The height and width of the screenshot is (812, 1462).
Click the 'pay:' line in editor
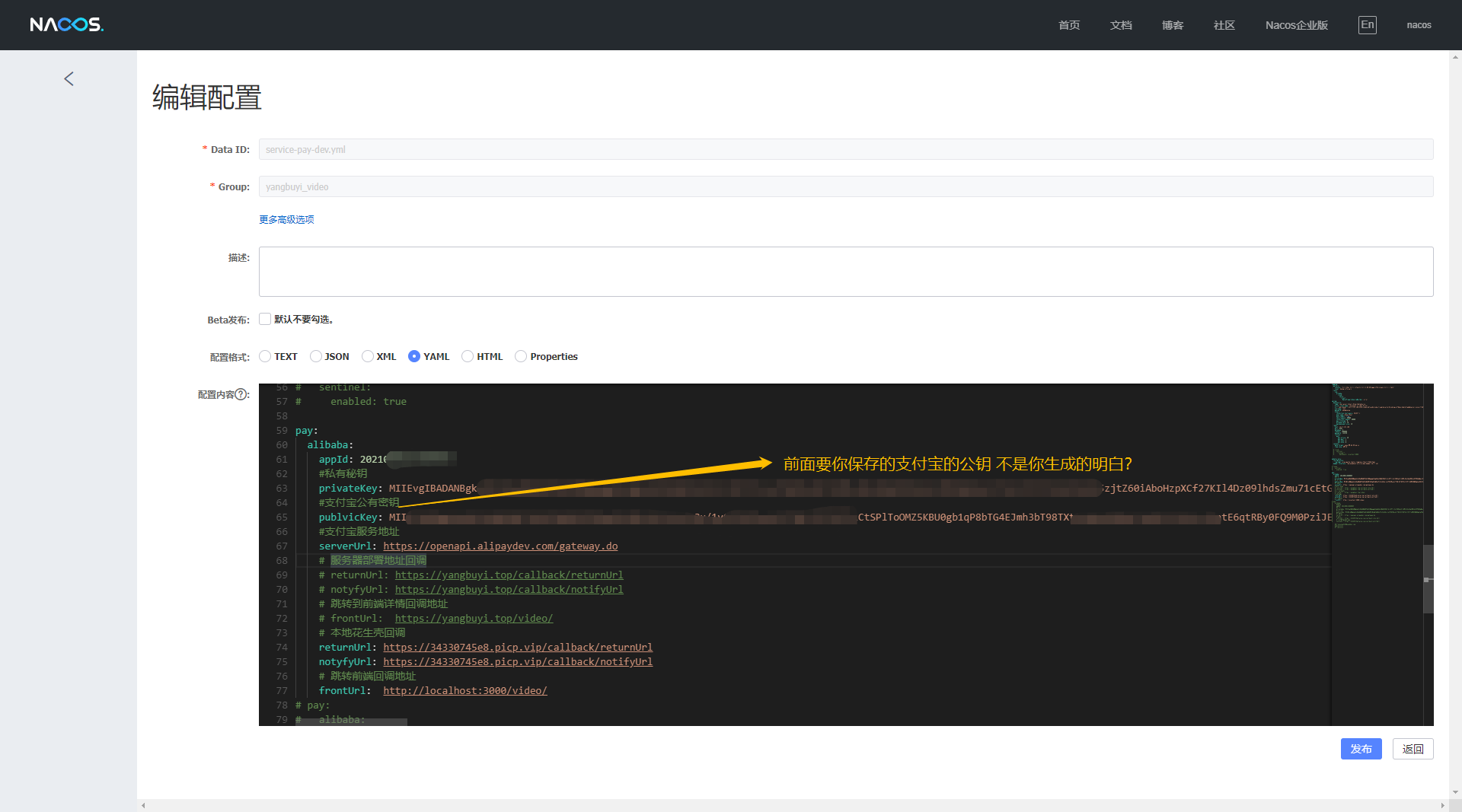tap(307, 430)
